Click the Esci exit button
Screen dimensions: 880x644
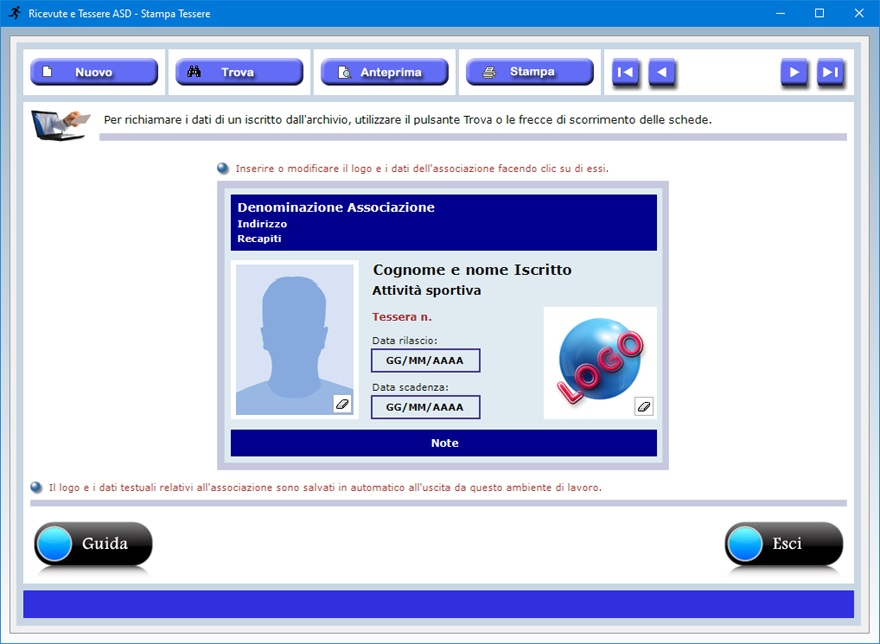(x=783, y=543)
